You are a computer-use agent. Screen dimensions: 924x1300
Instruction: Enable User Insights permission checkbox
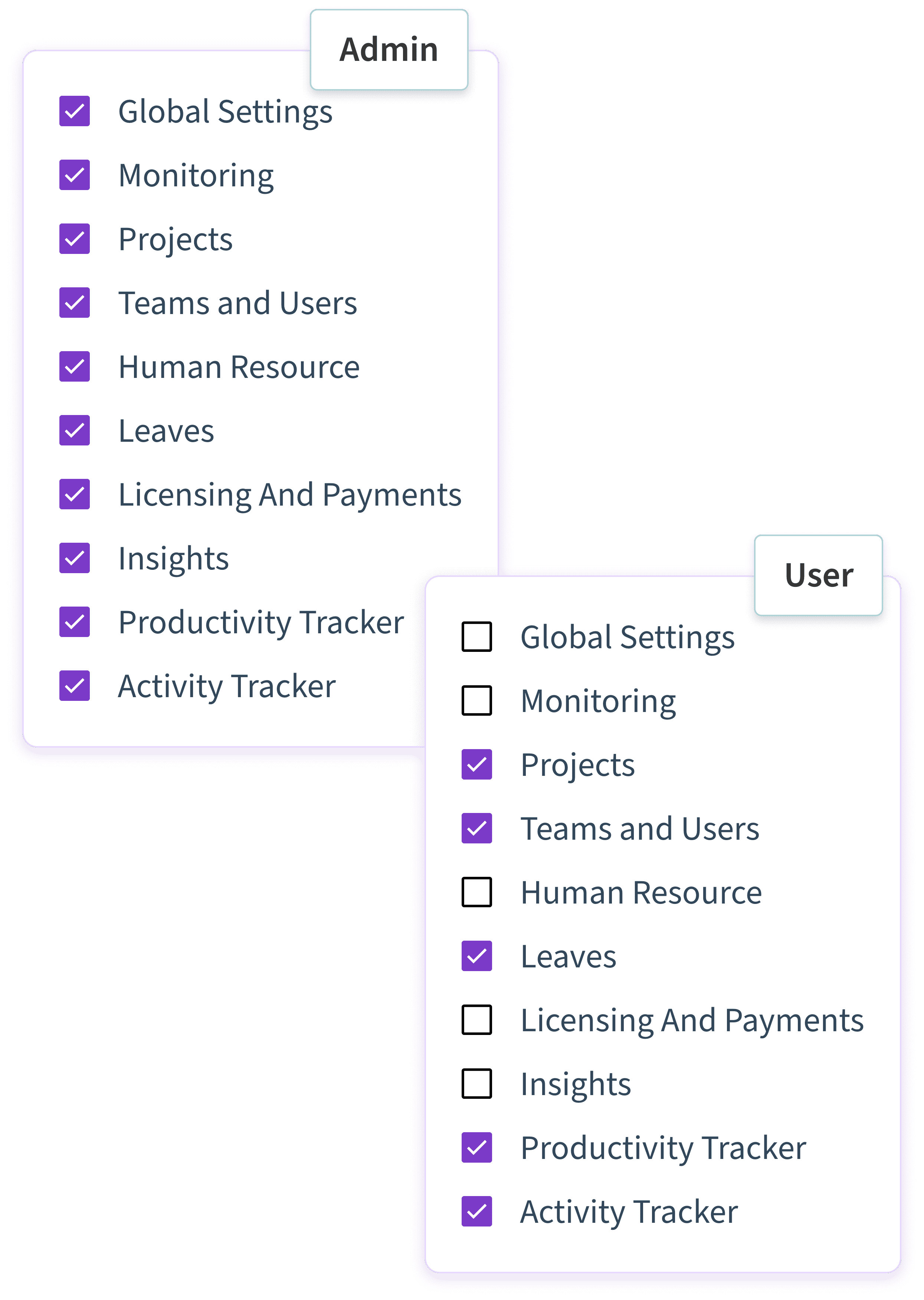point(477,1083)
